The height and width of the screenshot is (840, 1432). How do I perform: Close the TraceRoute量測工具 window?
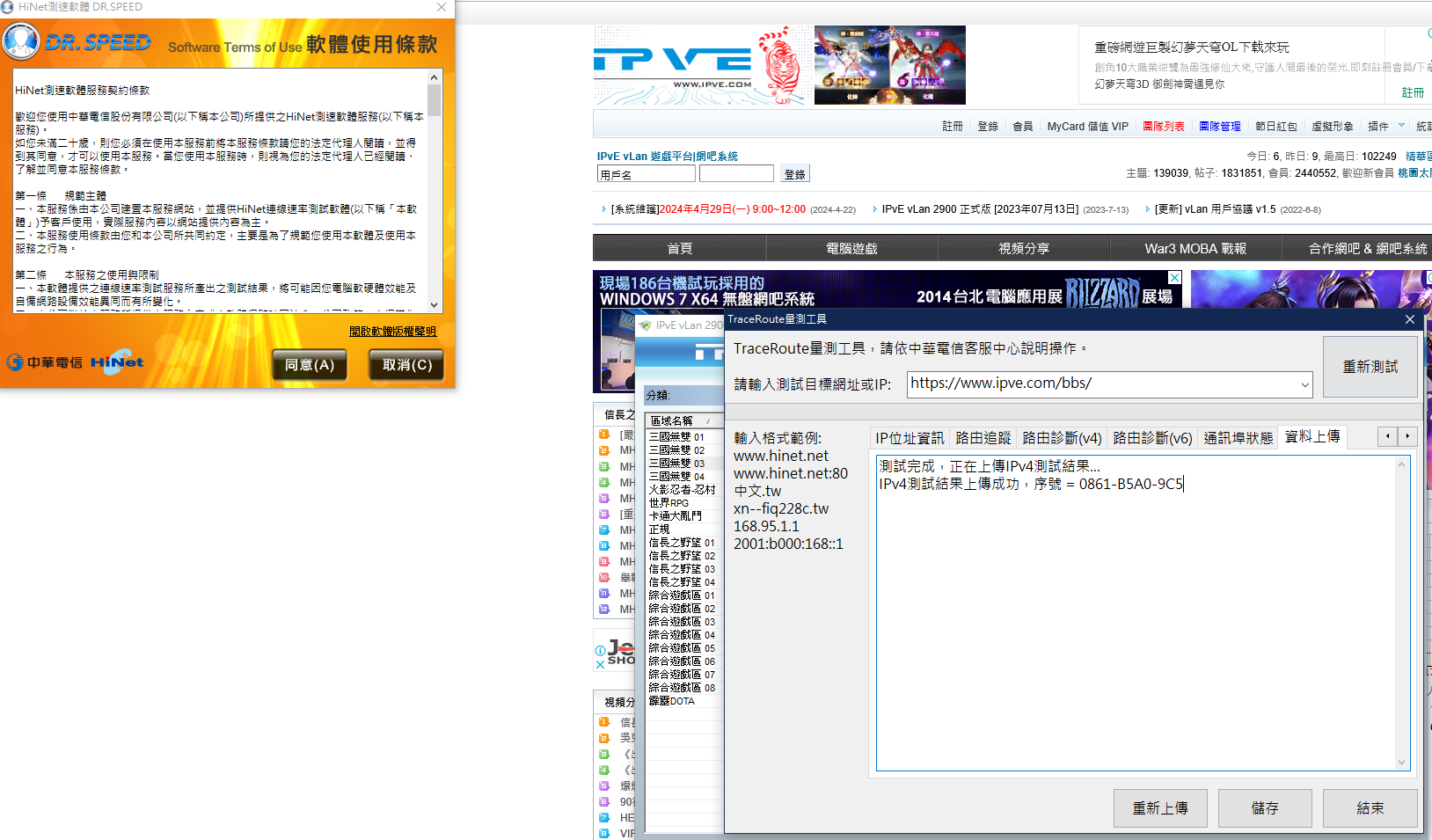[1410, 319]
